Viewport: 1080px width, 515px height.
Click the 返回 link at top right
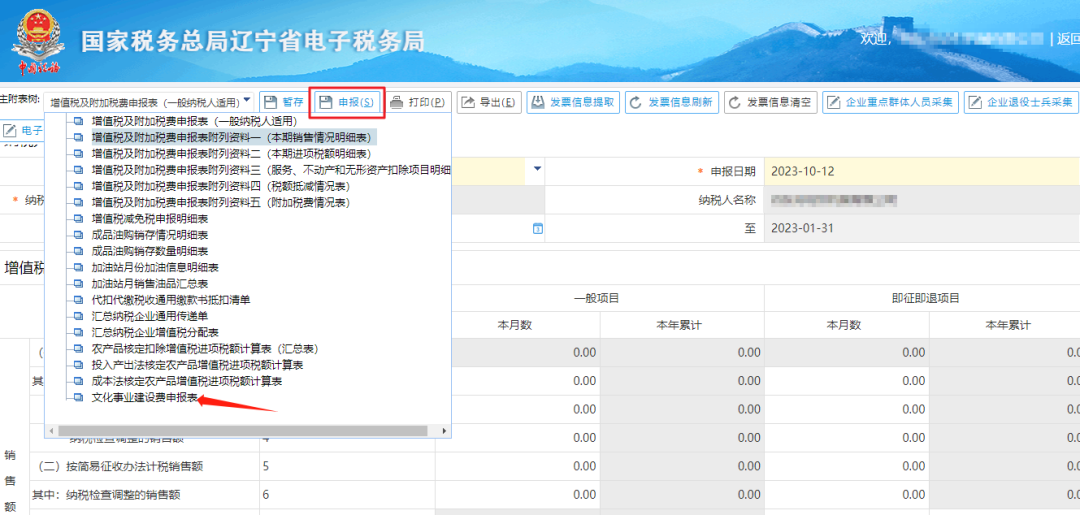(1068, 39)
